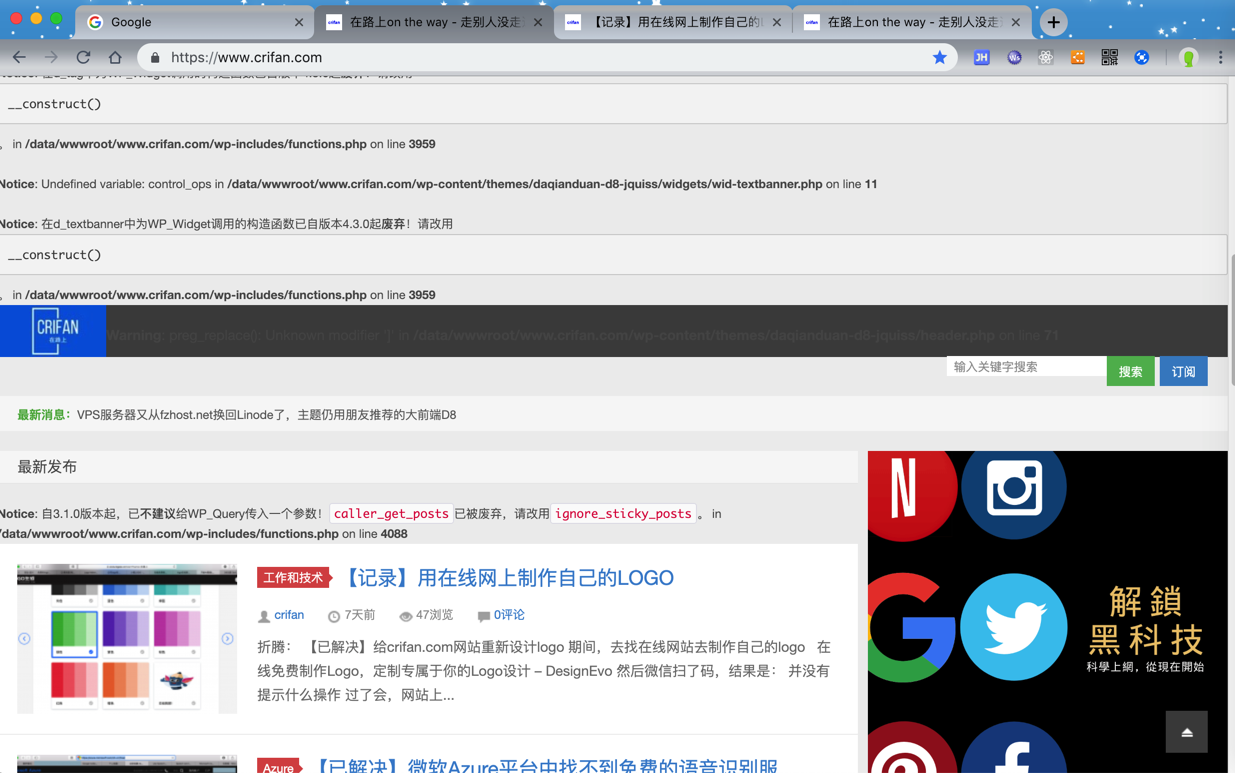Viewport: 1235px width, 773px height.
Task: Click the CRIFAN site logo
Action: [53, 331]
